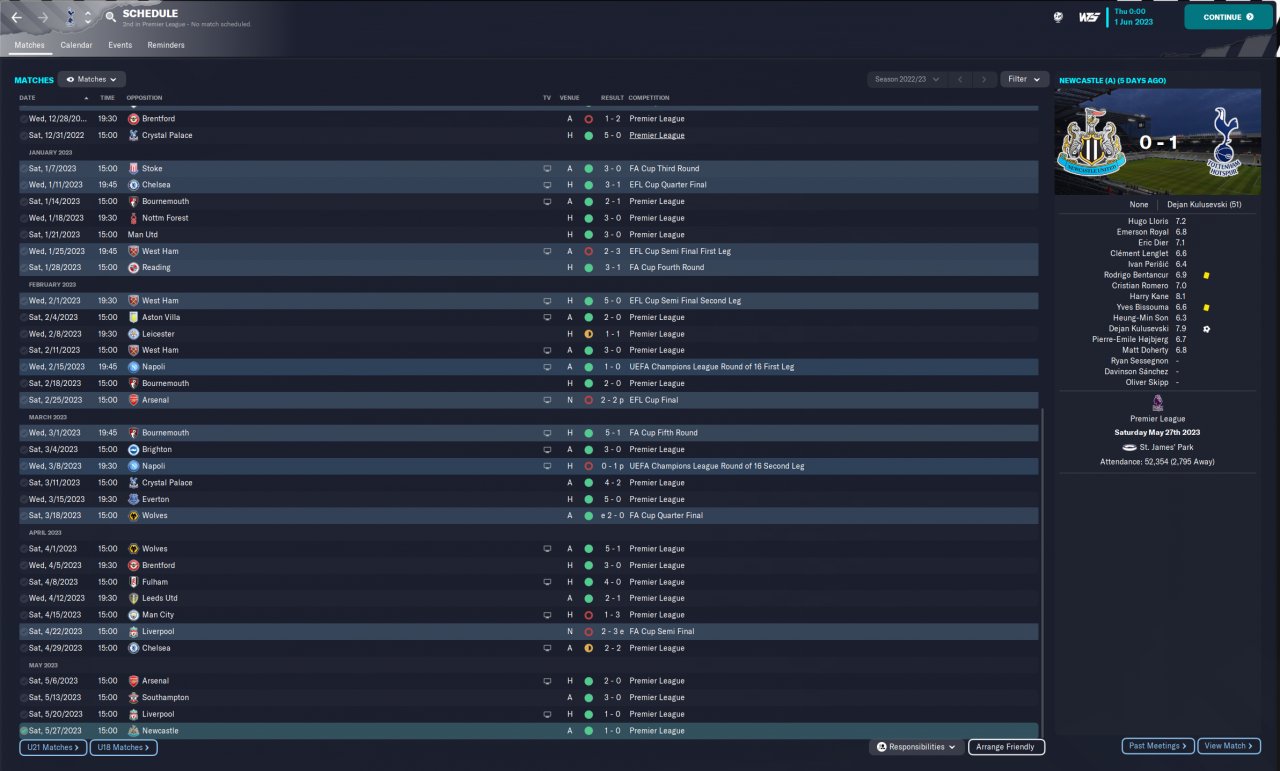Select the Liverpool FA Cup Semi Final row

[529, 632]
